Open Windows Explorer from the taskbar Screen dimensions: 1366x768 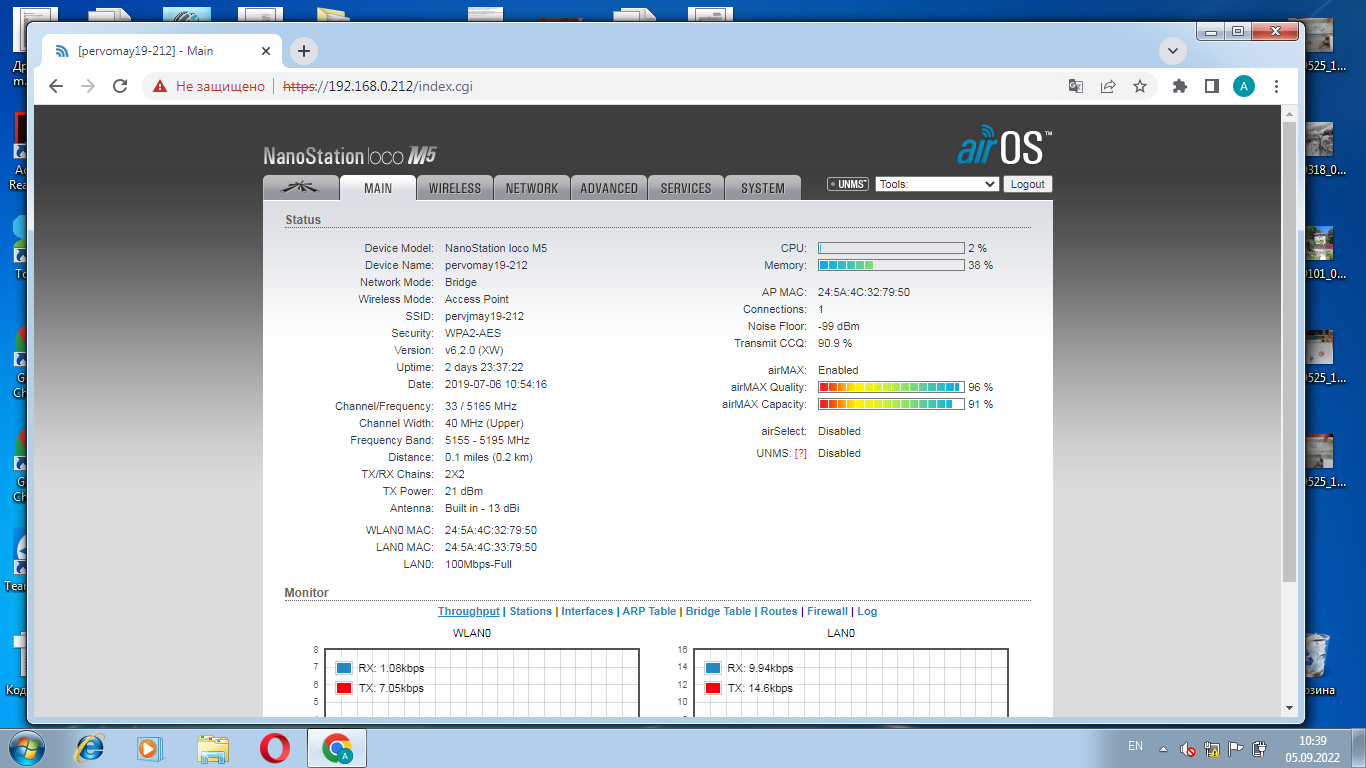pyautogui.click(x=213, y=748)
